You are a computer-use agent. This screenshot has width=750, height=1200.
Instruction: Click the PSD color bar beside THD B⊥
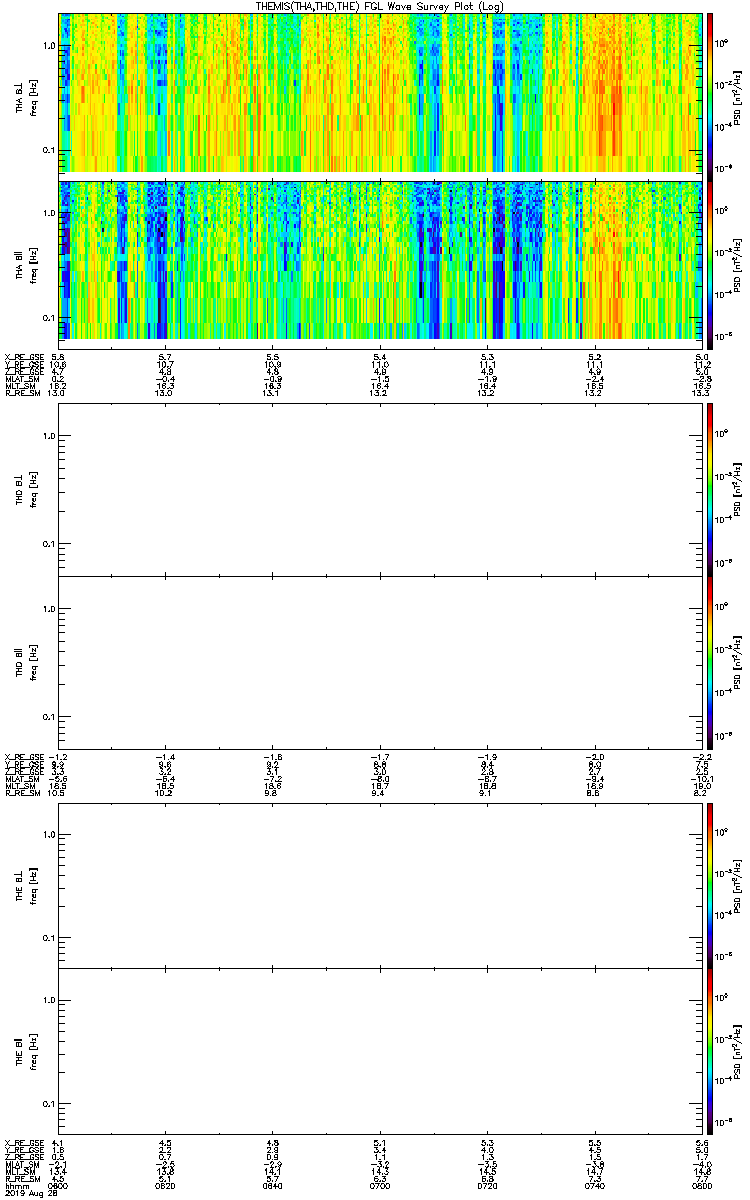click(710, 489)
